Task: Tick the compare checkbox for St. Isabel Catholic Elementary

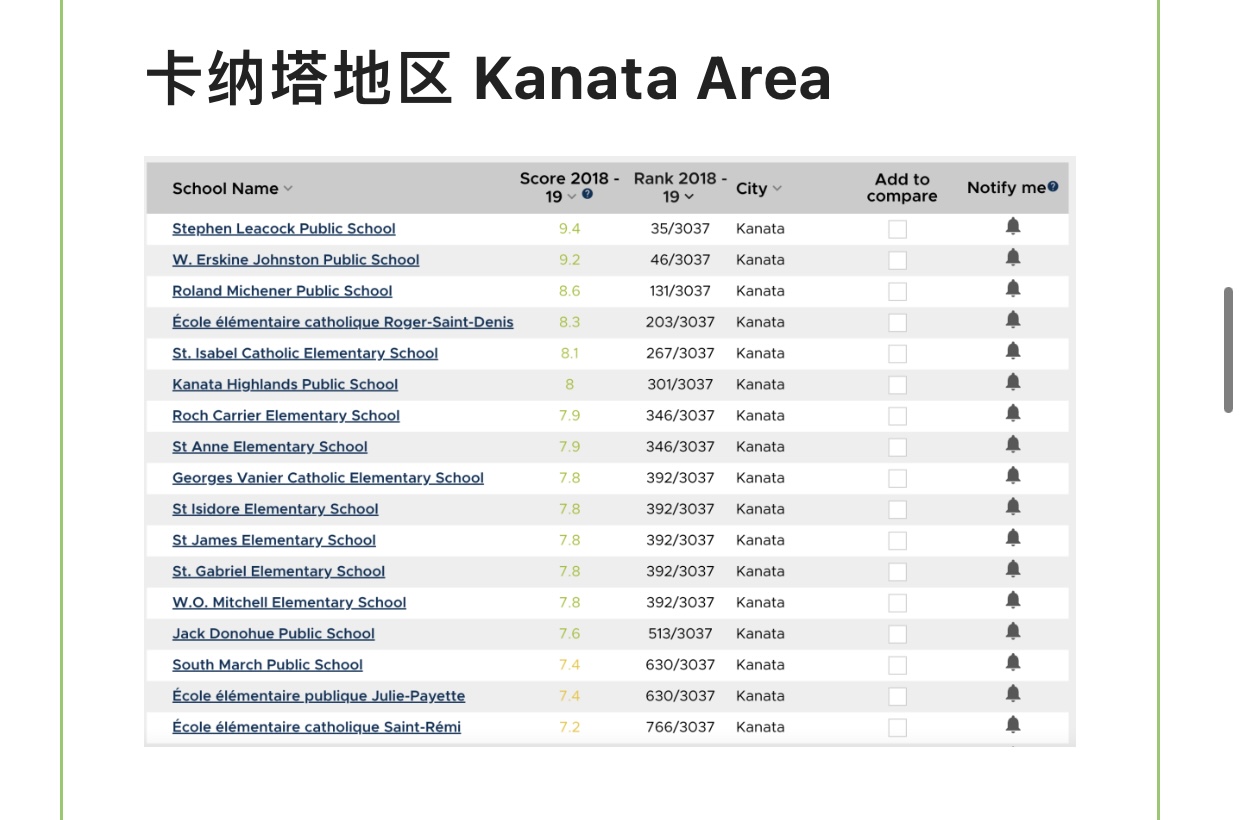Action: coord(897,354)
